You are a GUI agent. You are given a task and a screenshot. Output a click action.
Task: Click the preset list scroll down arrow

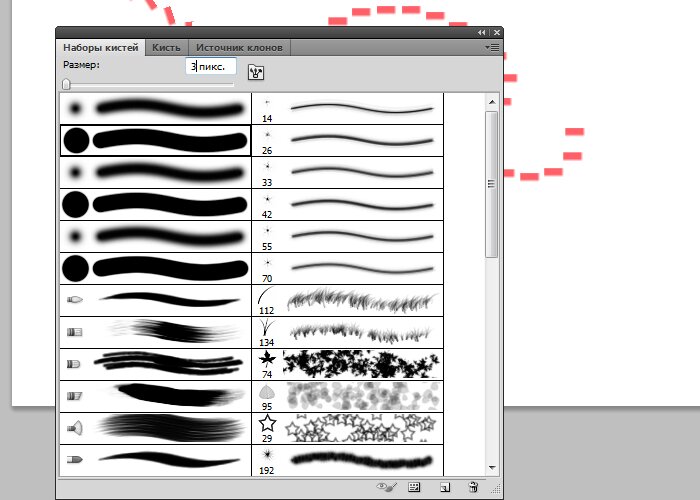[492, 468]
